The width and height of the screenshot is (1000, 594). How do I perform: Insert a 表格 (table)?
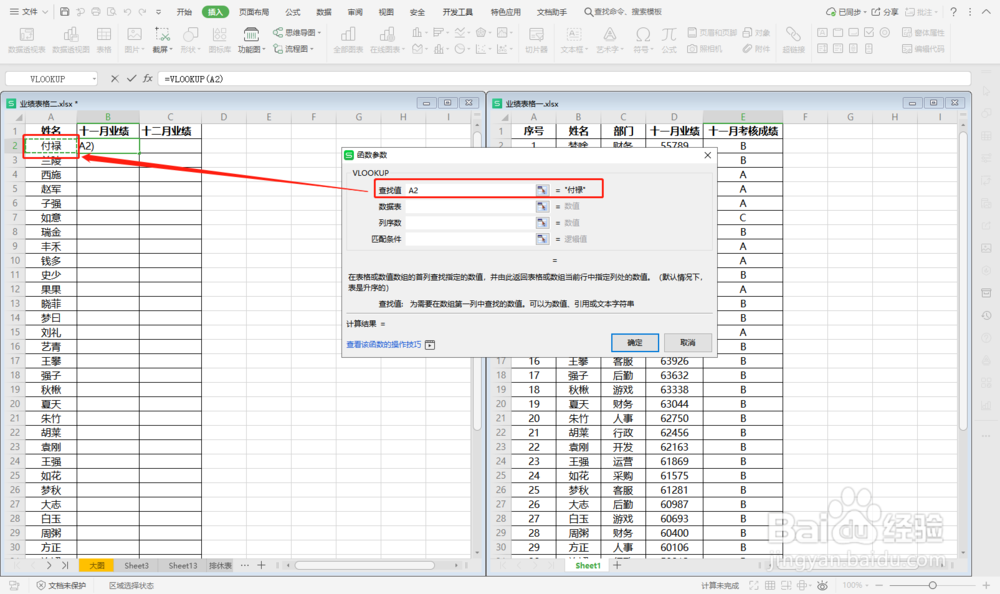click(103, 39)
